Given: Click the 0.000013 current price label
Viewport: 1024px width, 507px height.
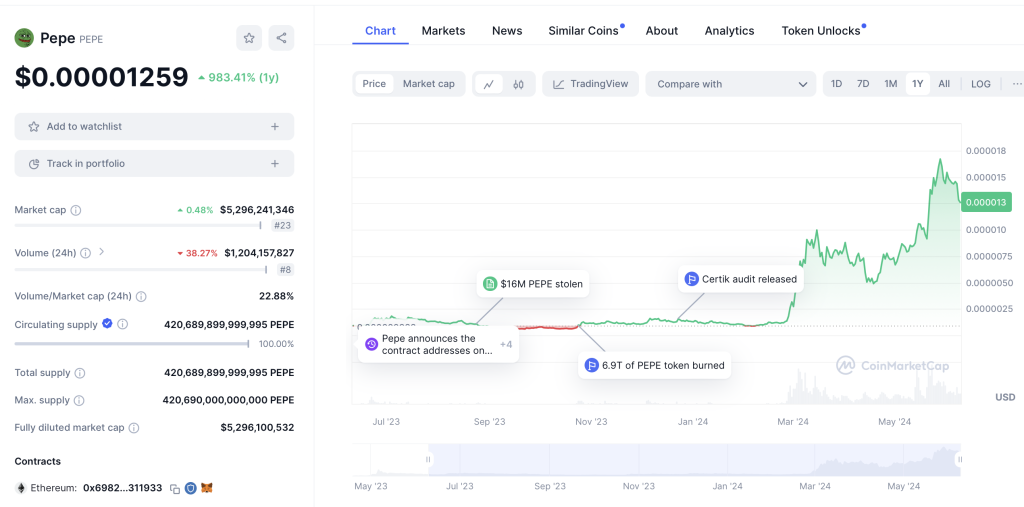Looking at the screenshot, I should point(986,203).
